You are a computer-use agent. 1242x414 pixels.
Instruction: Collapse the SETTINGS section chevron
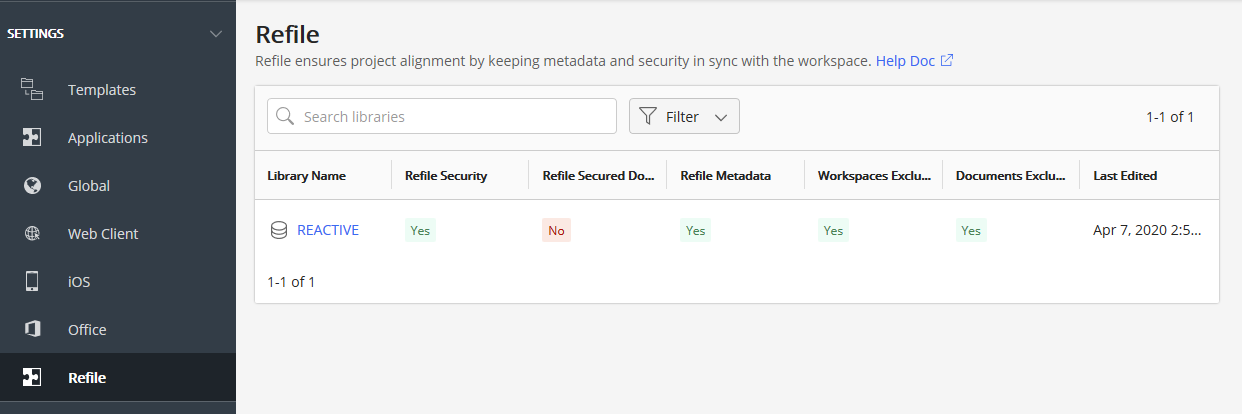pos(215,34)
